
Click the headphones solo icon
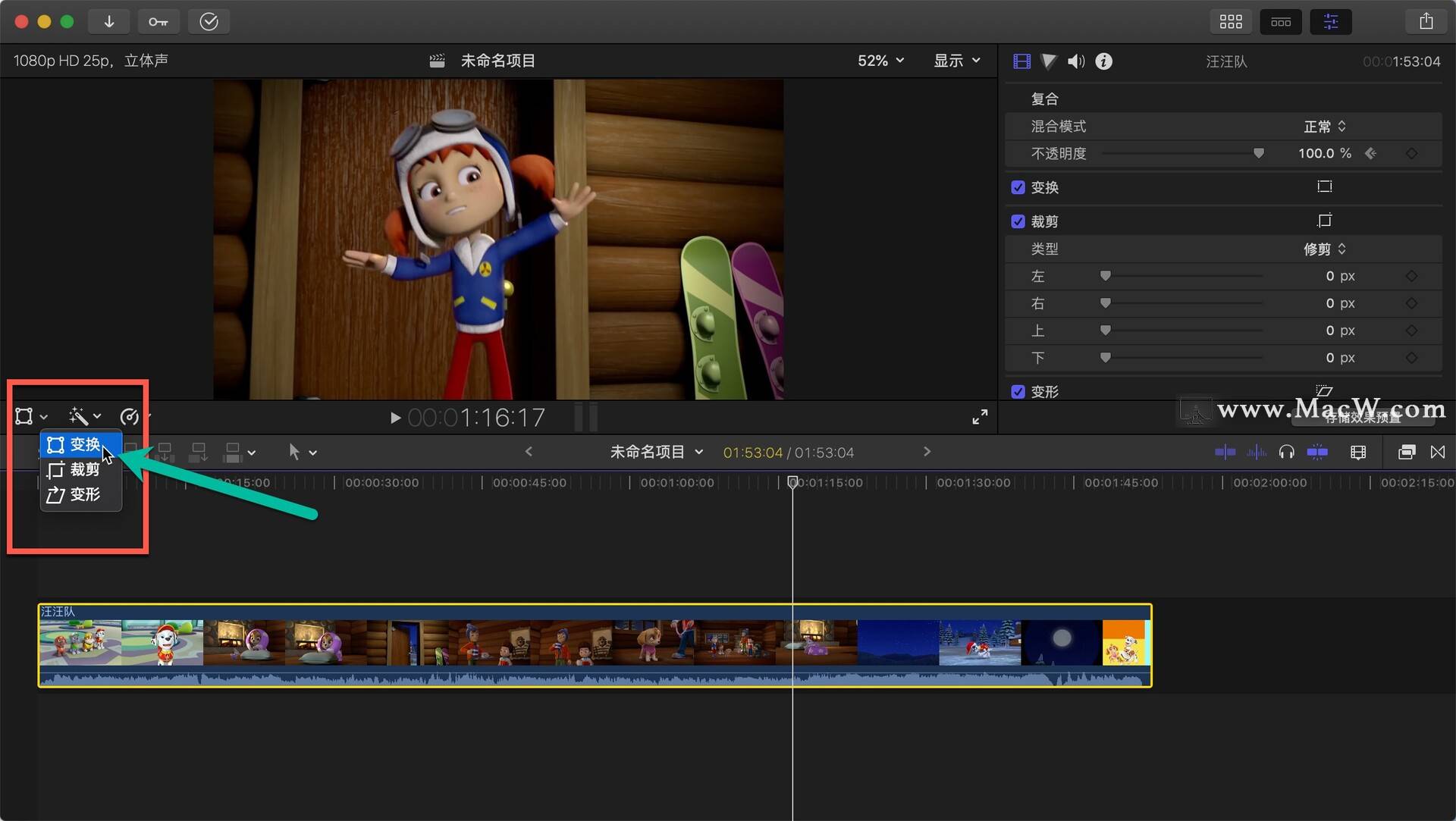tap(1286, 453)
